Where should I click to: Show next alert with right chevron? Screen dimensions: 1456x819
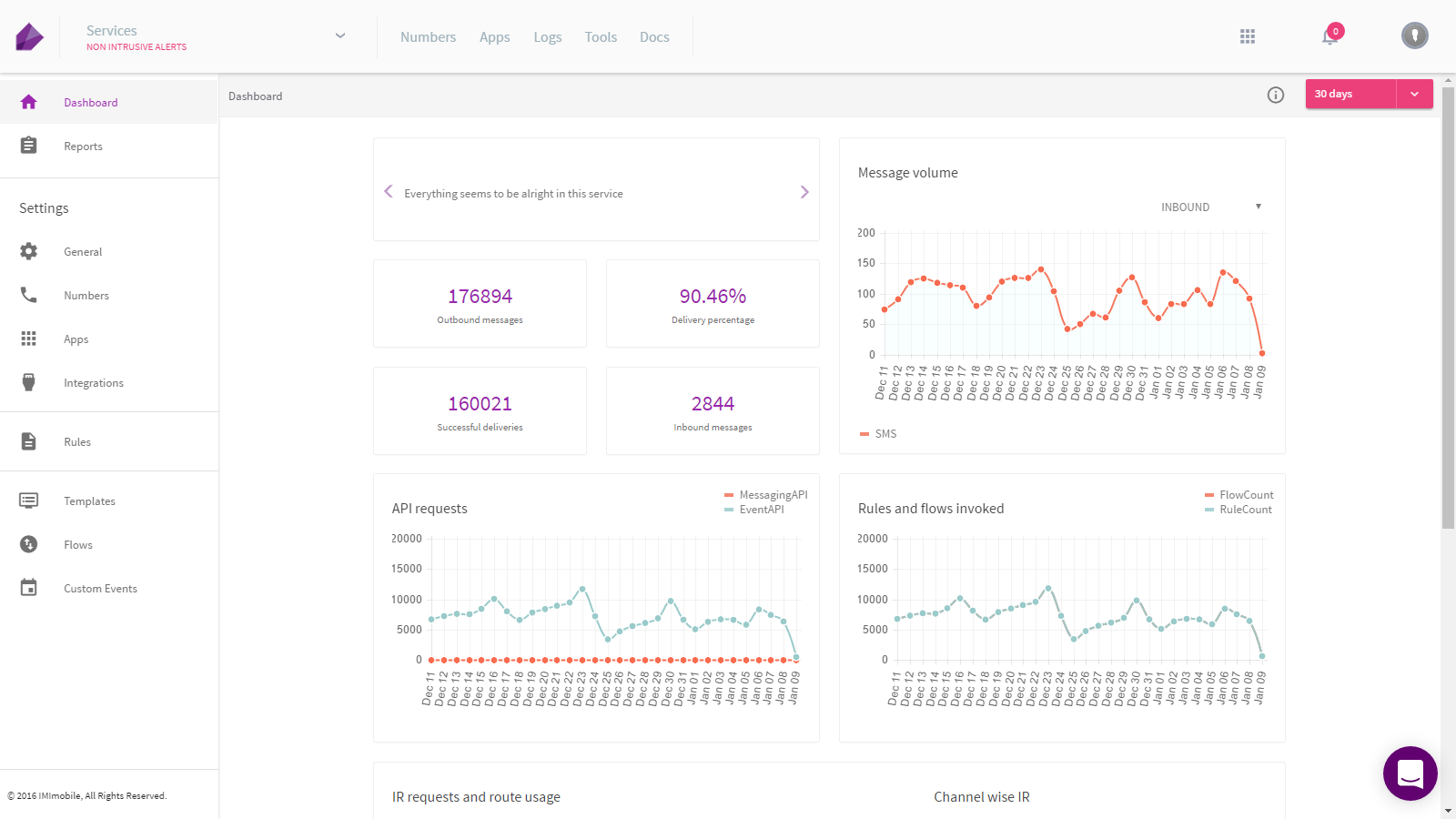coord(804,192)
